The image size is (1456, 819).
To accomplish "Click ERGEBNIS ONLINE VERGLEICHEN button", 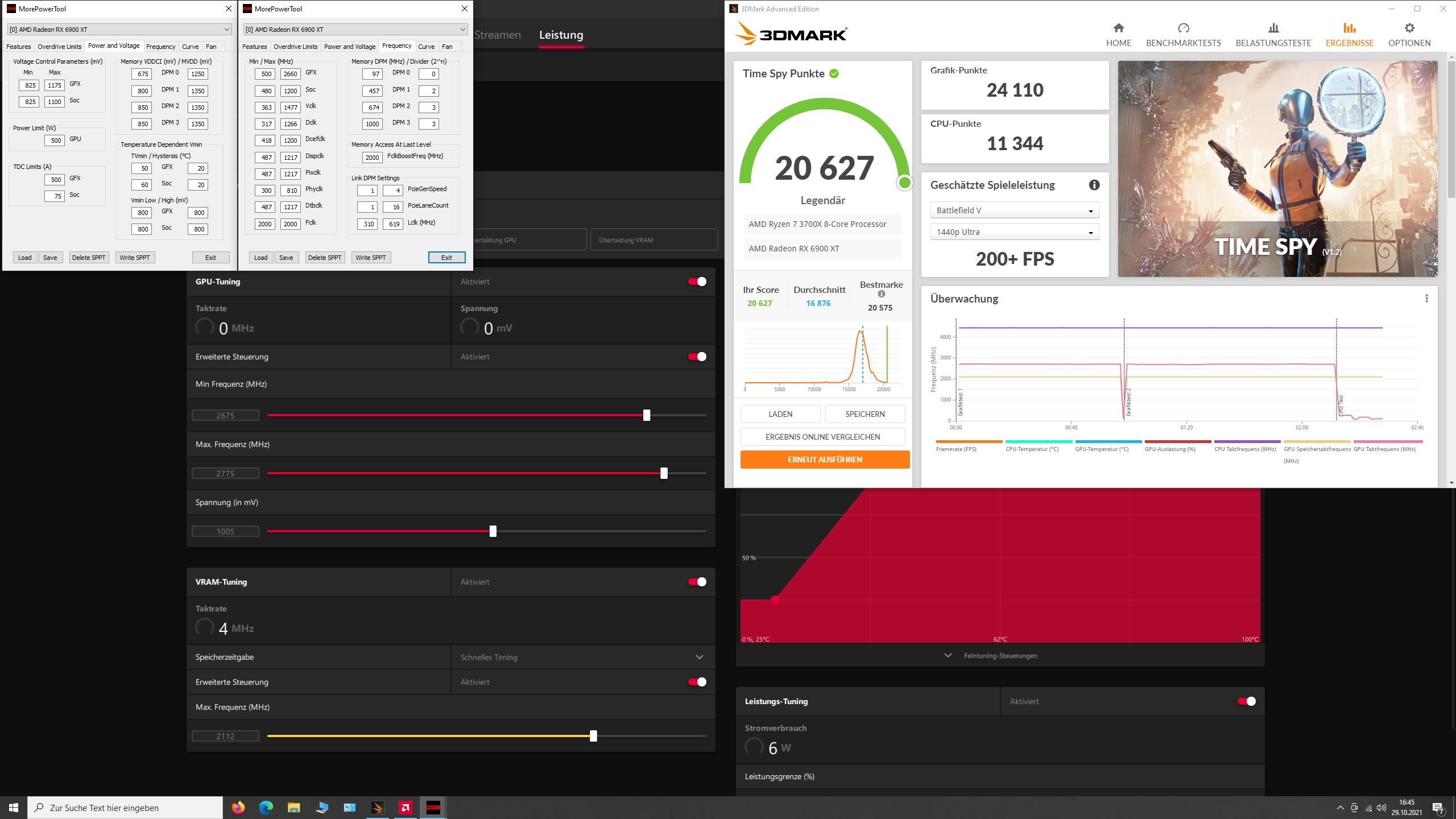I will click(822, 437).
